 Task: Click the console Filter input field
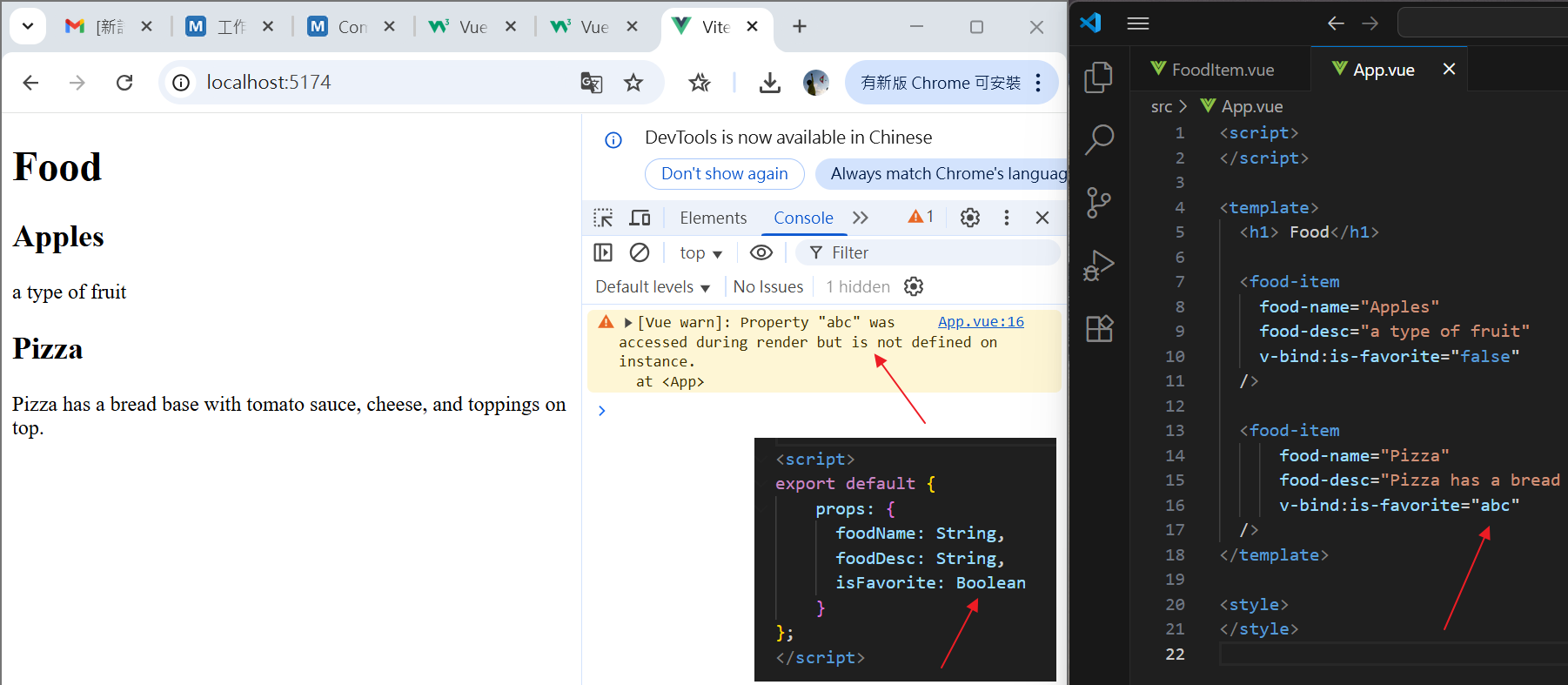[940, 252]
